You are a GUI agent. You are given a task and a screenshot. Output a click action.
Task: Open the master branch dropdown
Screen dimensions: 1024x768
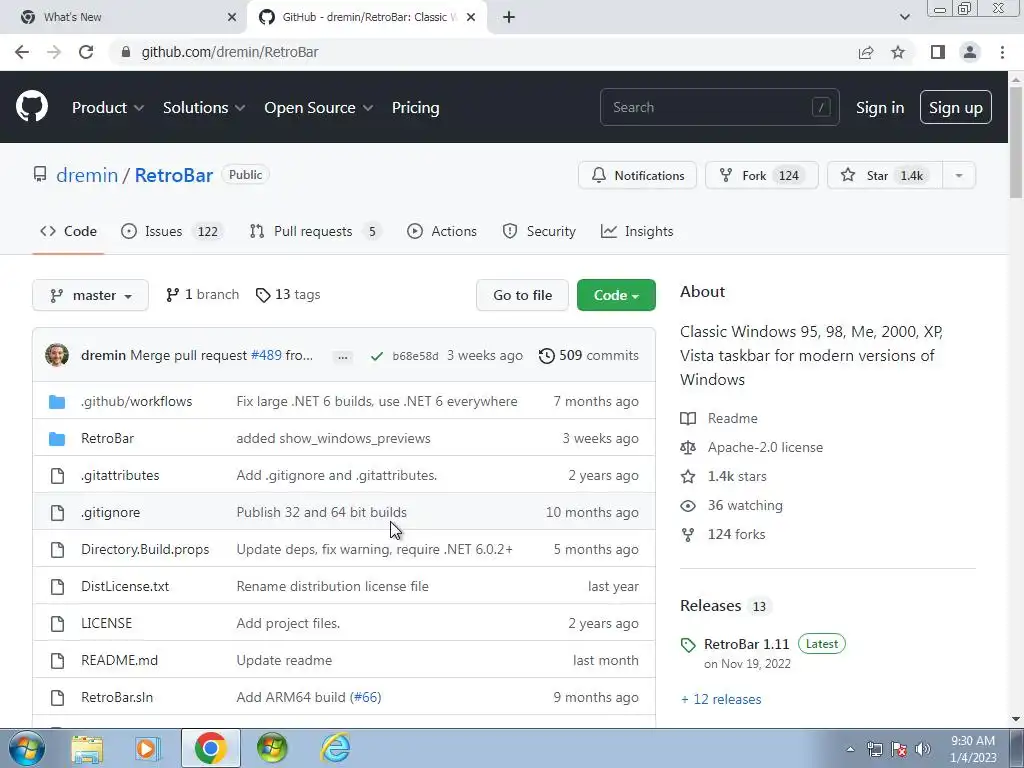90,295
